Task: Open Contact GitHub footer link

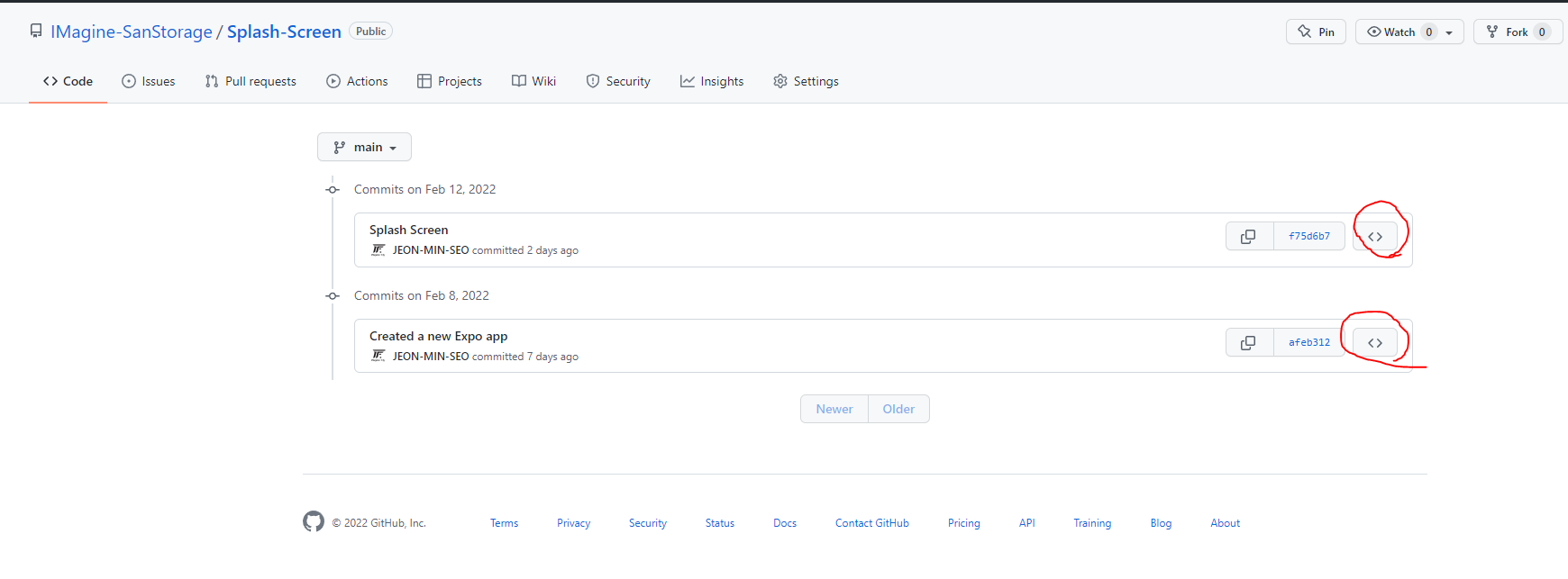Action: [872, 523]
